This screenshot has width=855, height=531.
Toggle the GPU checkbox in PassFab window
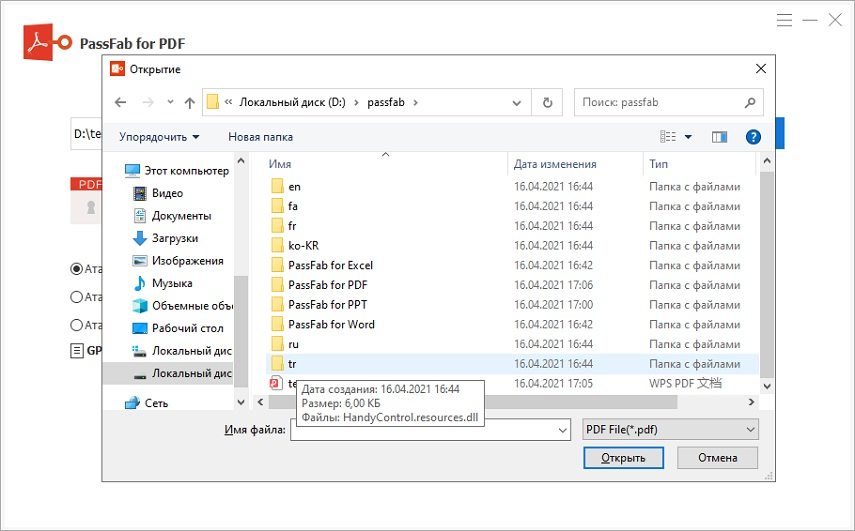click(77, 351)
